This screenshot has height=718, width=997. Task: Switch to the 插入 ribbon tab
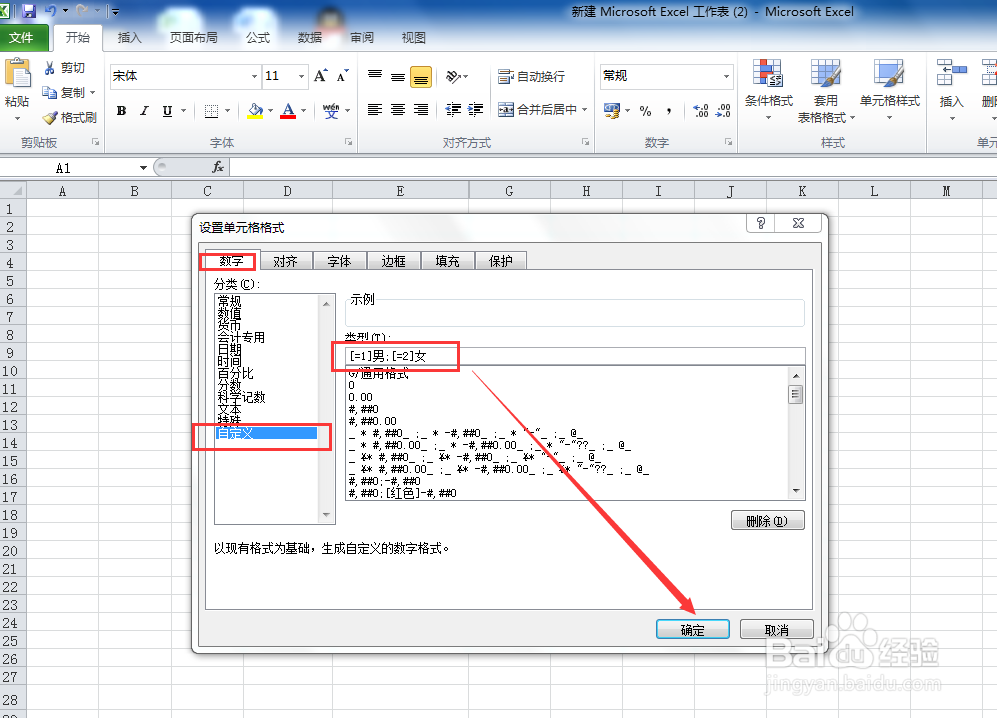[x=129, y=38]
